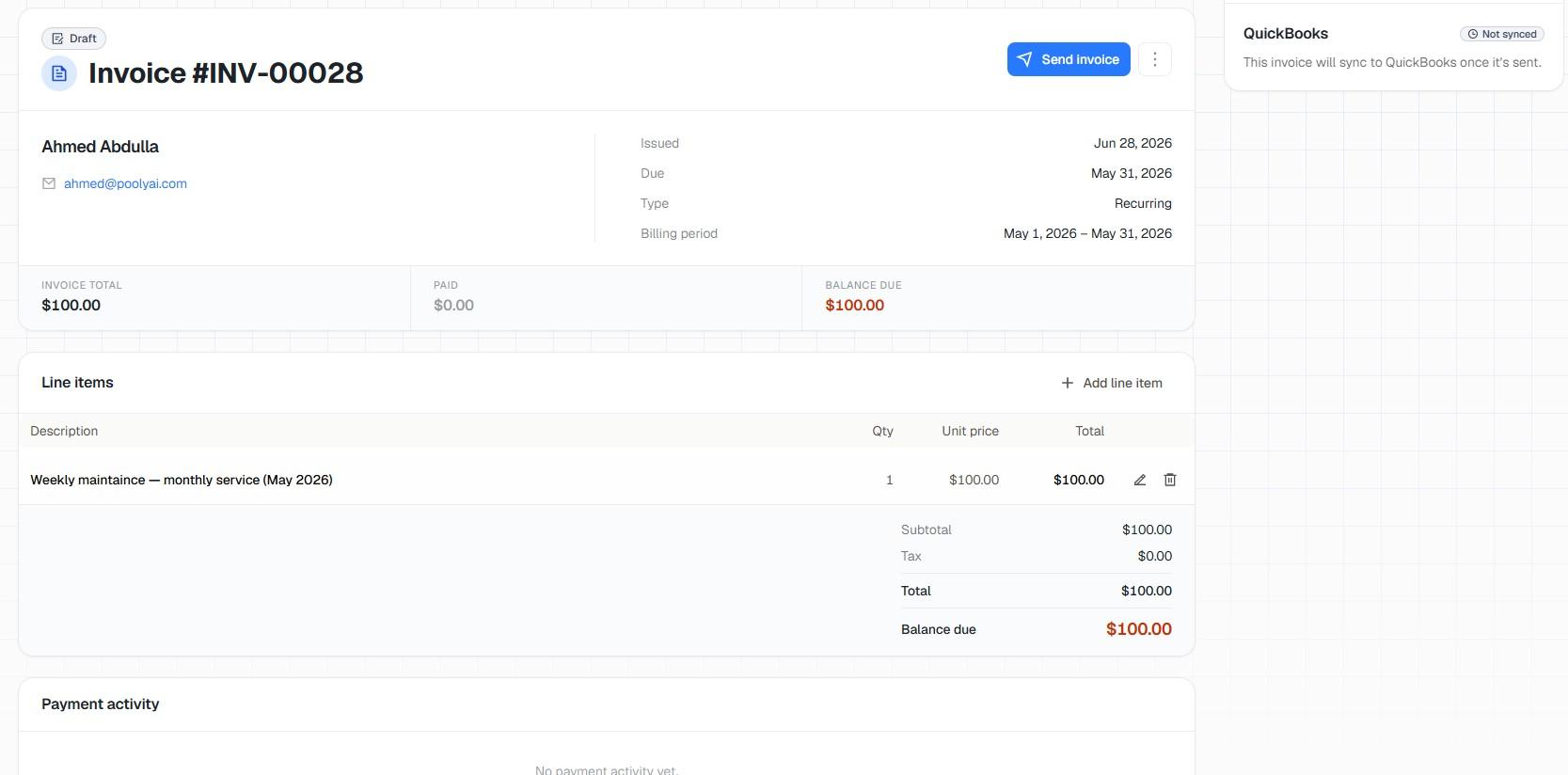
Task: Click the issued date Jun 28, 2026
Action: [1132, 143]
